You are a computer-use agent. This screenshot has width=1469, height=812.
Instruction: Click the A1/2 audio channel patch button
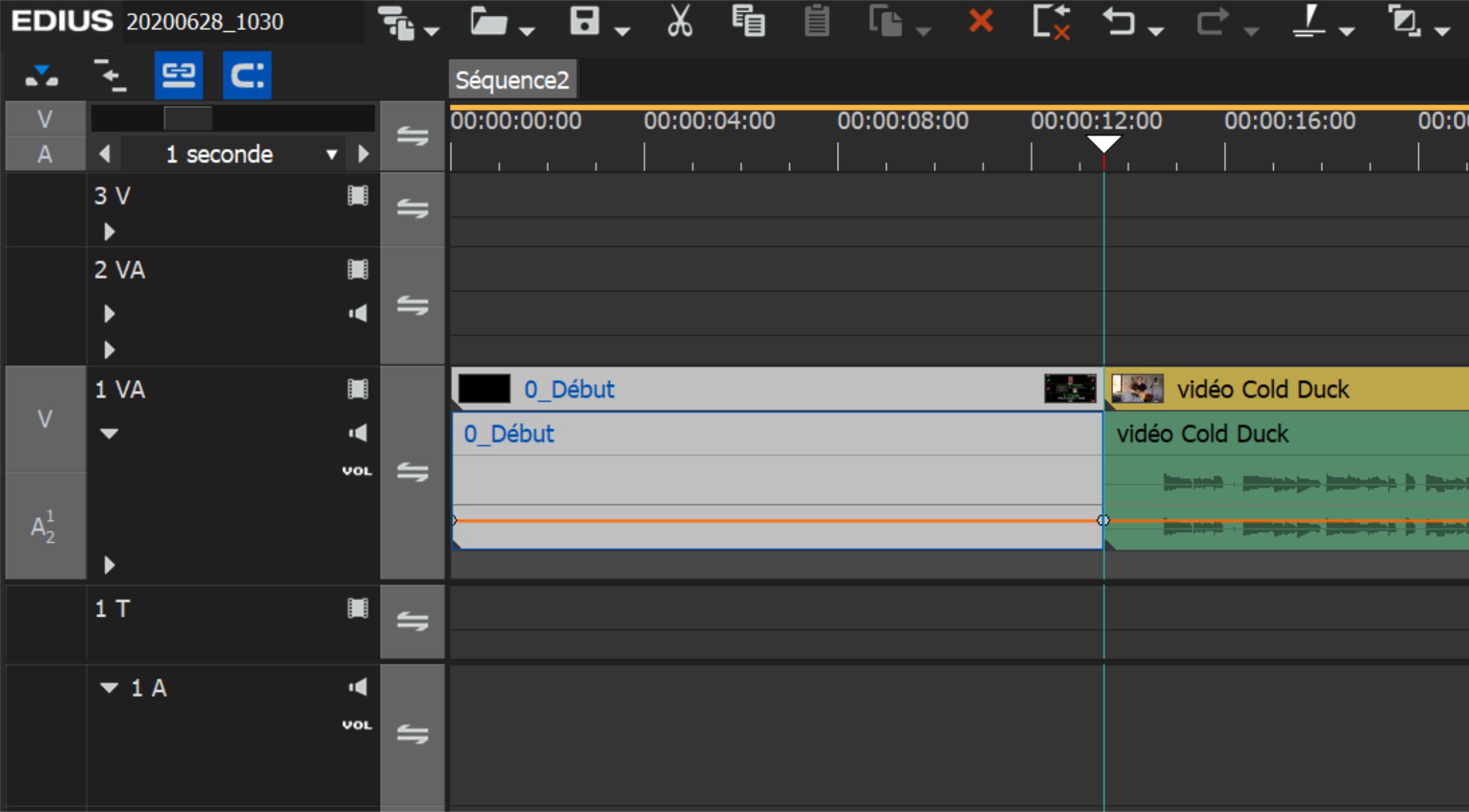[44, 527]
